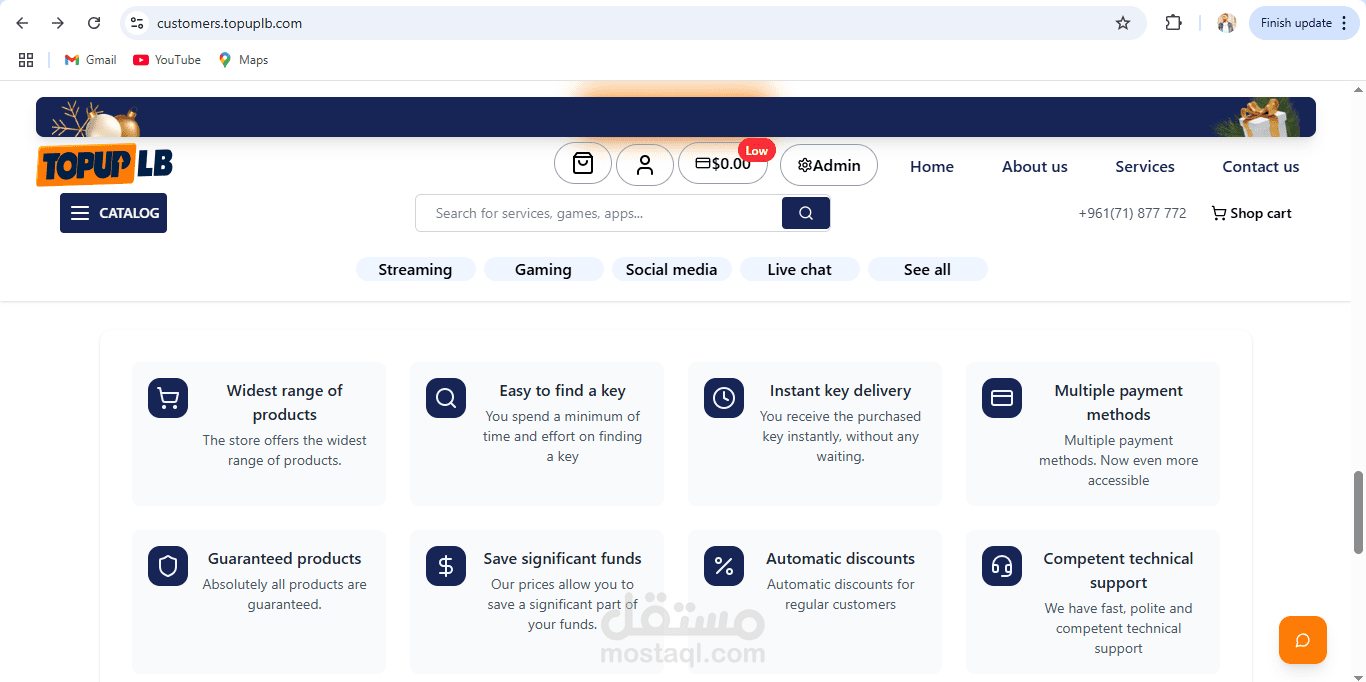Viewport: 1366px width, 682px height.
Task: Open the Maps bookmark
Action: tap(243, 60)
